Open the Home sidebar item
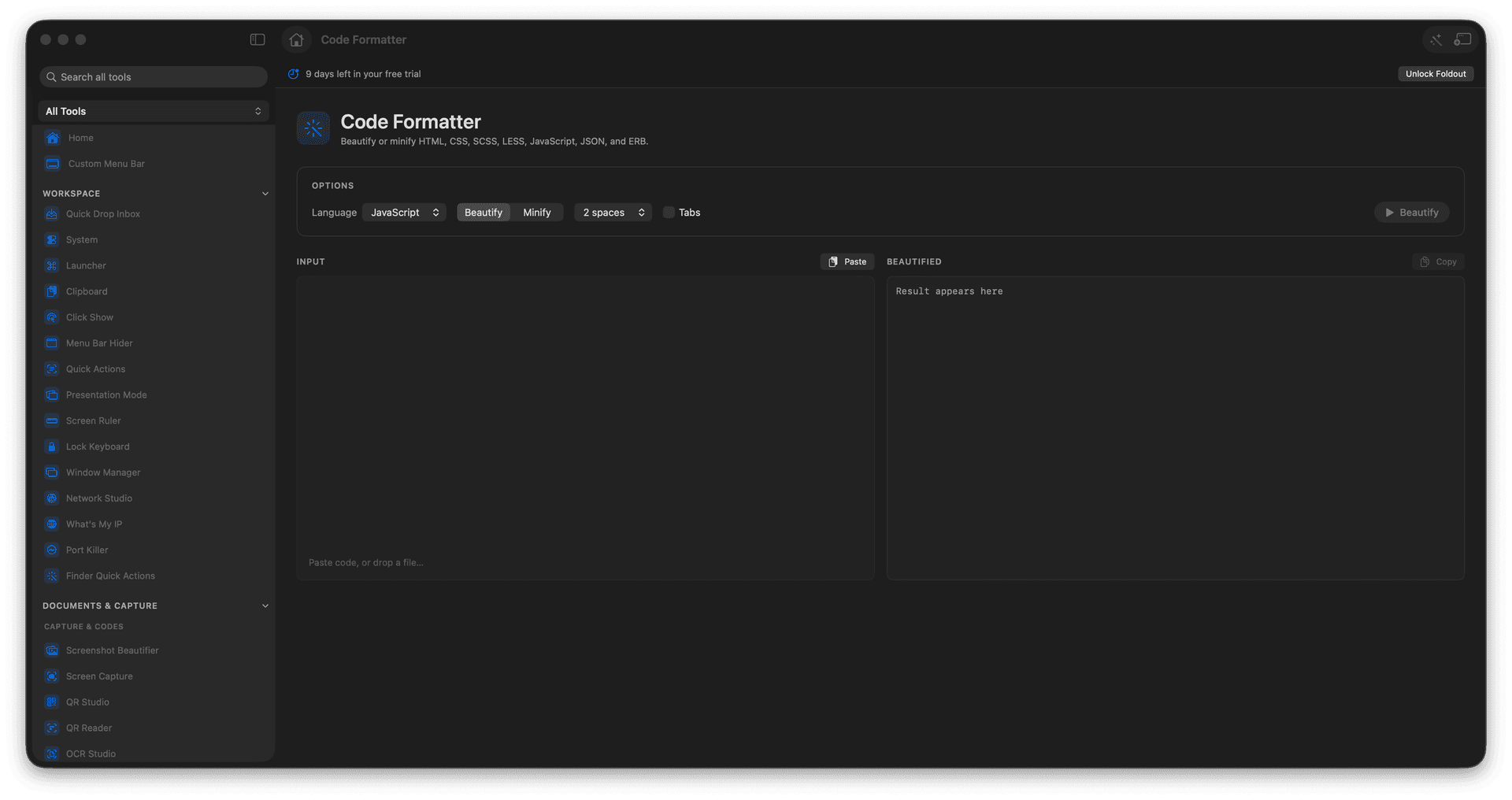Viewport: 1512px width, 800px height. [154, 138]
